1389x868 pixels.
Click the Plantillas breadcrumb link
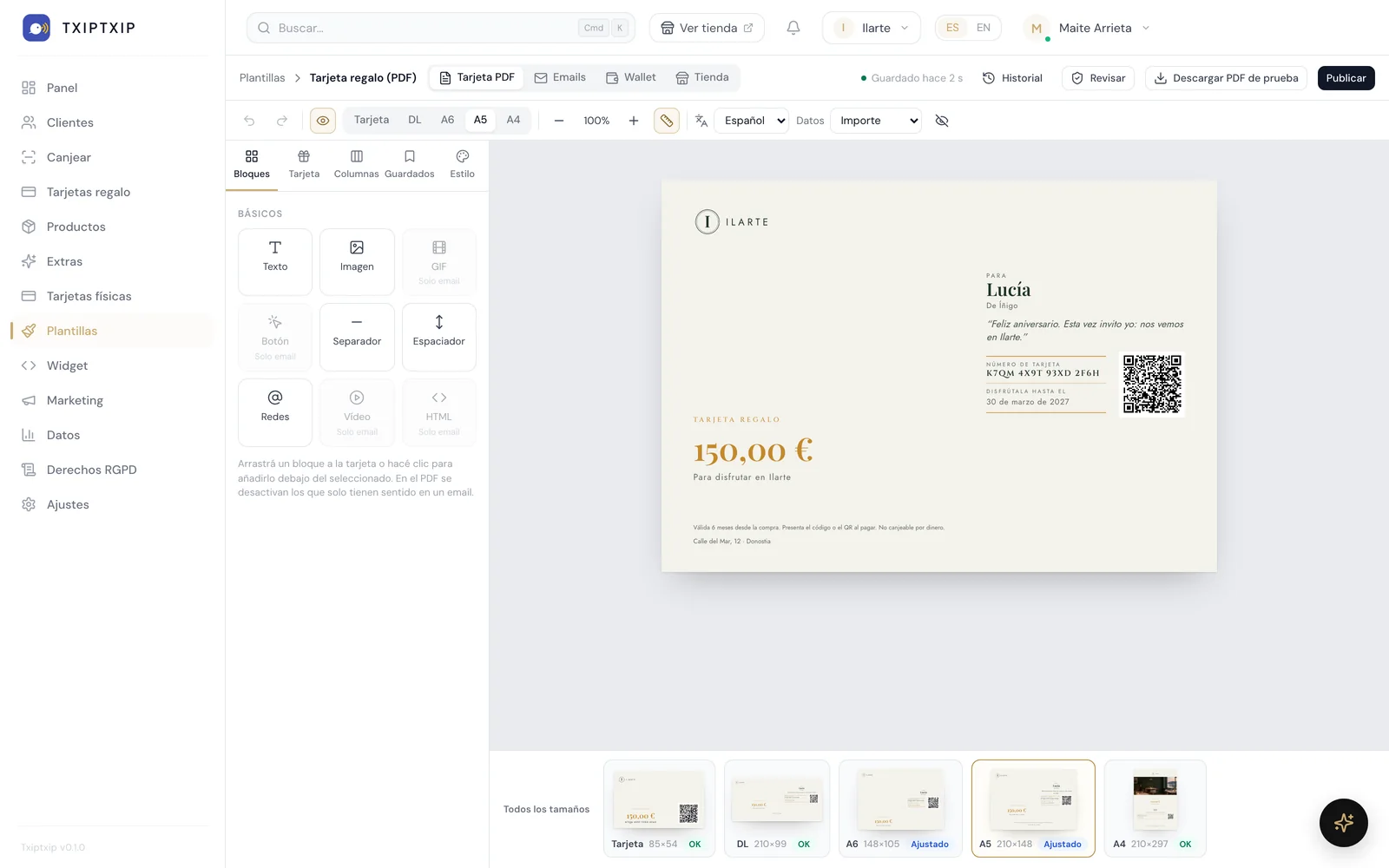pos(262,78)
